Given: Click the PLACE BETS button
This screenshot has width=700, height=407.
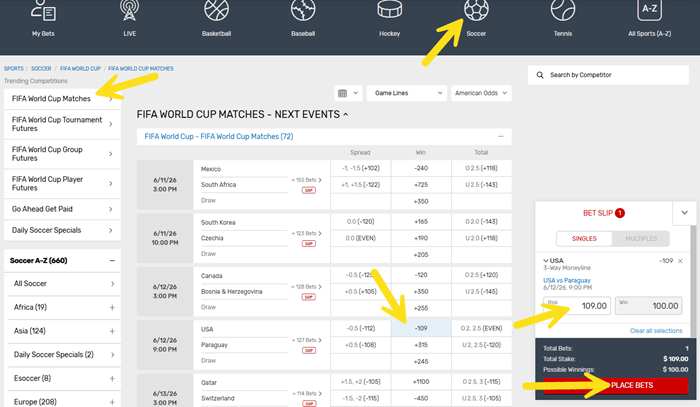Looking at the screenshot, I should (x=616, y=386).
